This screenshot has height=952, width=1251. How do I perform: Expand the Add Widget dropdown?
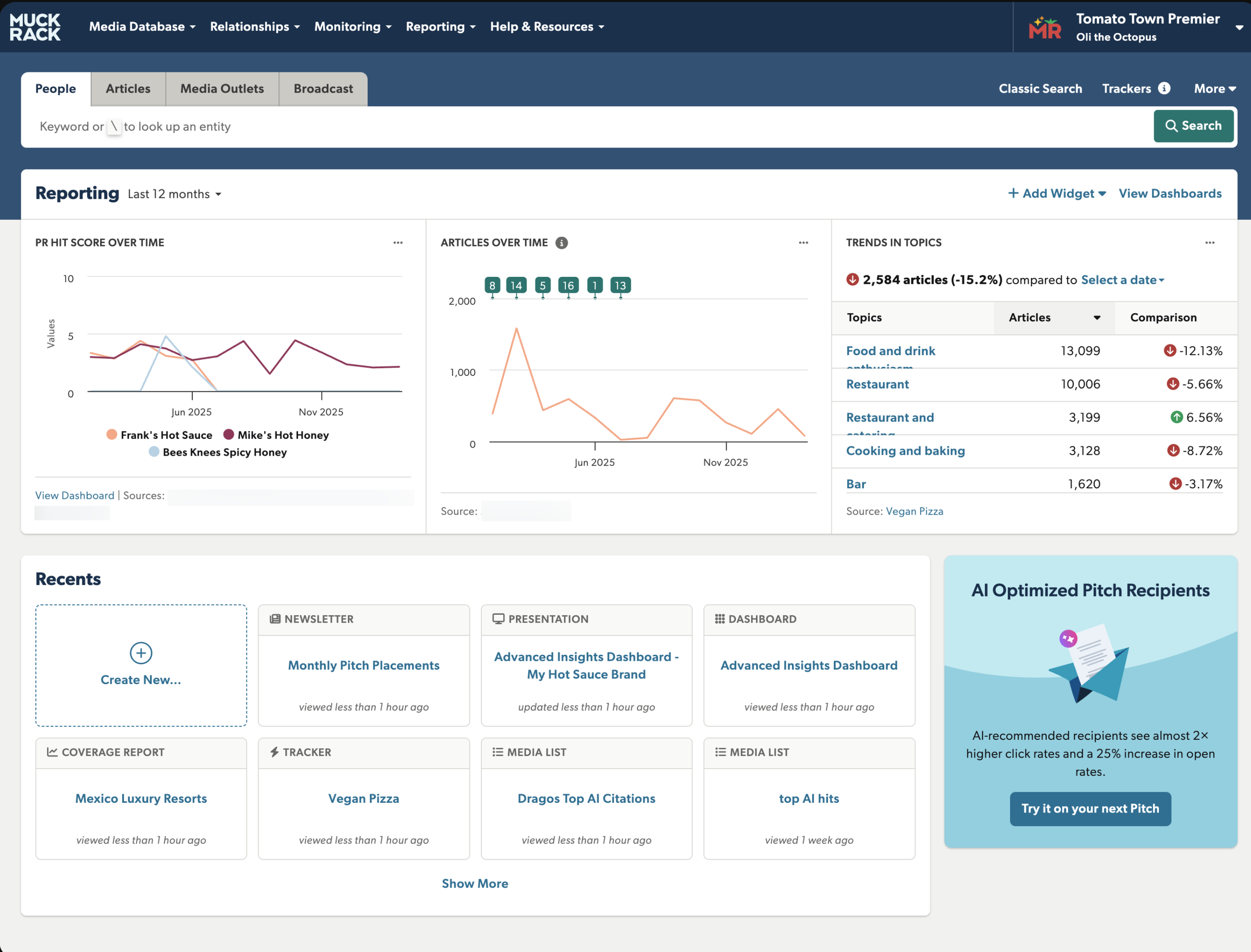1057,193
